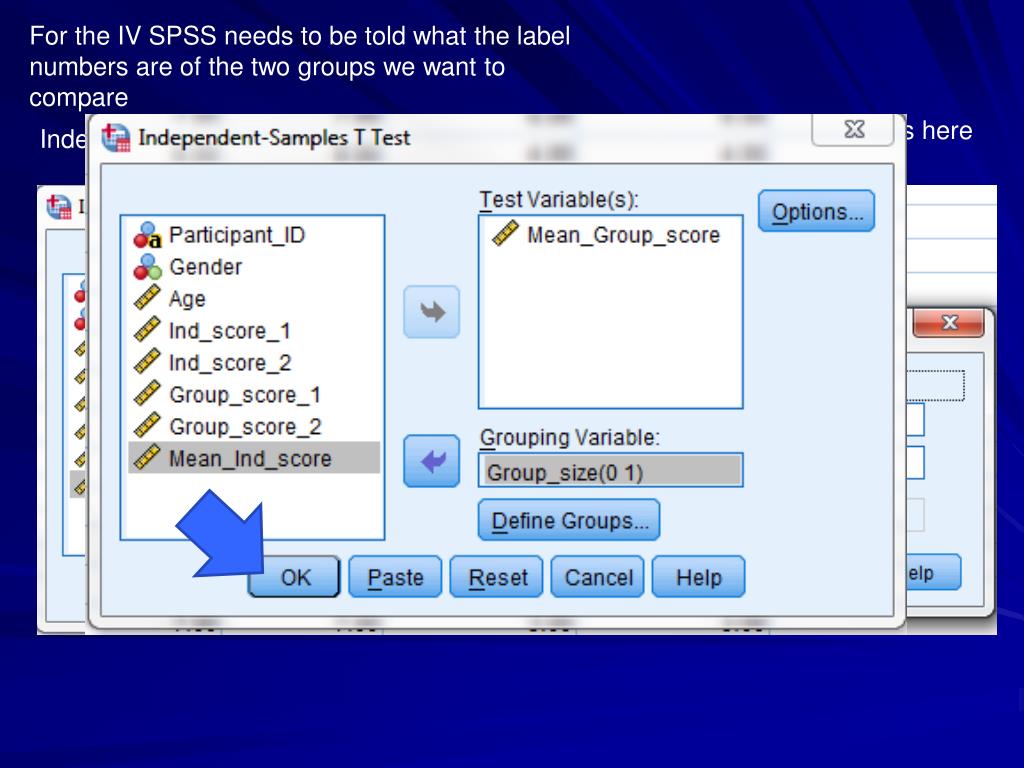1024x768 pixels.
Task: Click the Cancel button
Action: click(x=598, y=577)
